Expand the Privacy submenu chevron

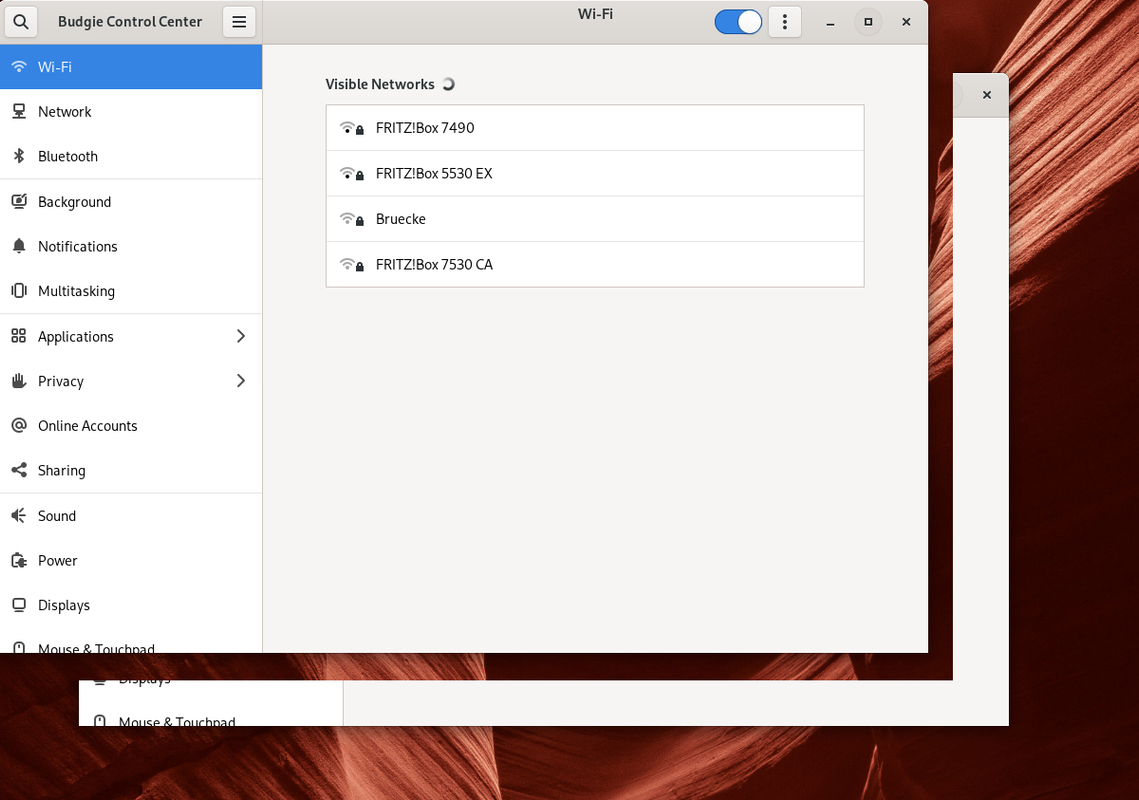(241, 381)
